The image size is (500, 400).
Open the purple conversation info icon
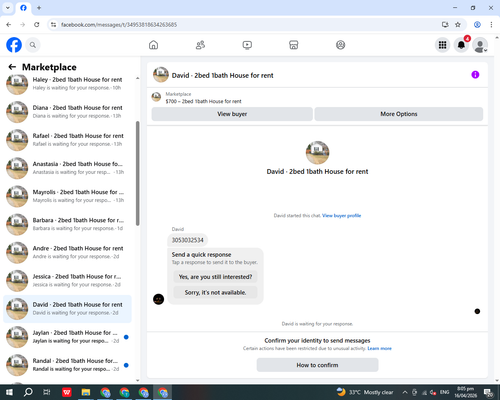pyautogui.click(x=475, y=75)
